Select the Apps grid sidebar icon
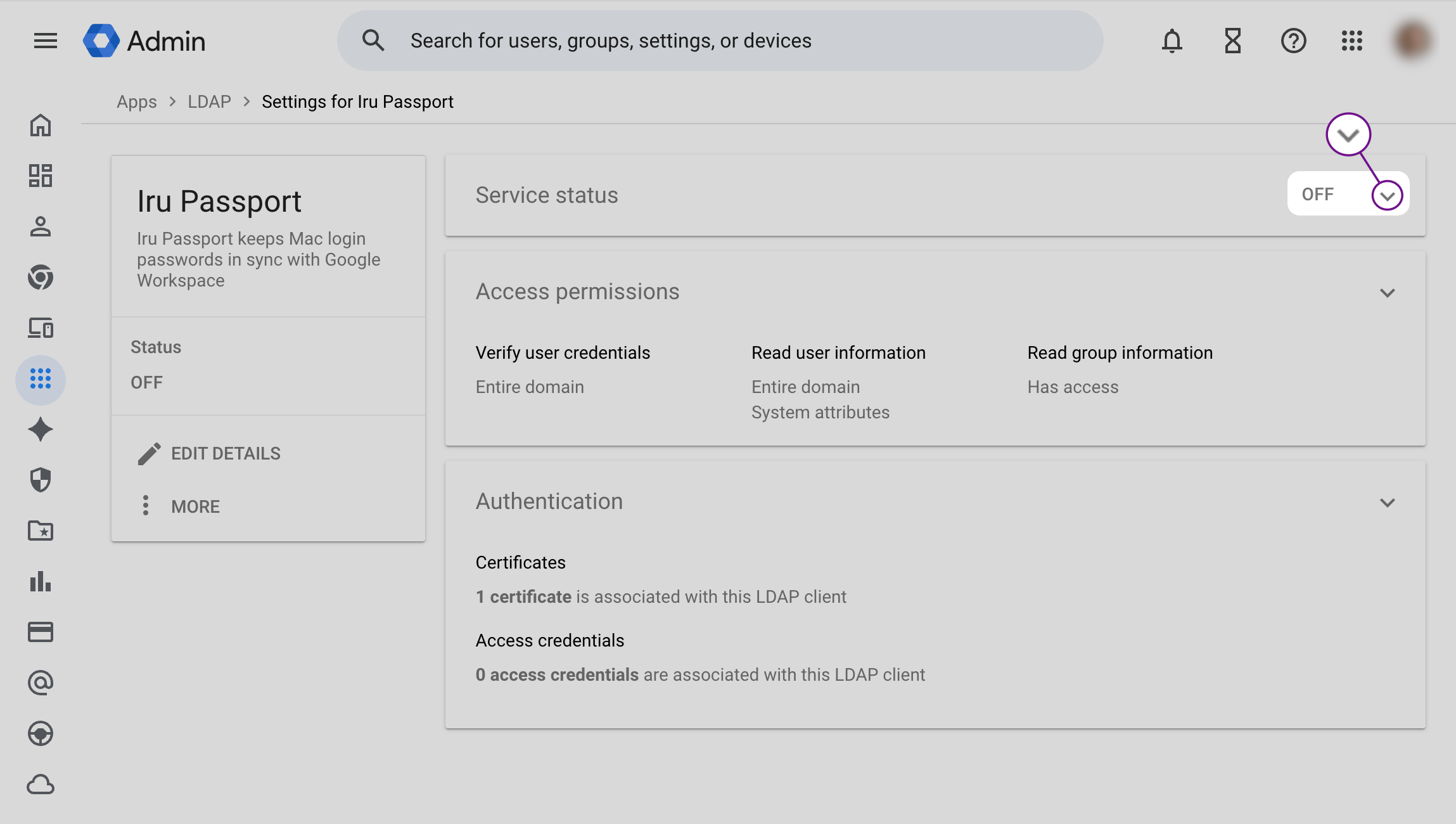This screenshot has width=1456, height=824. click(41, 379)
